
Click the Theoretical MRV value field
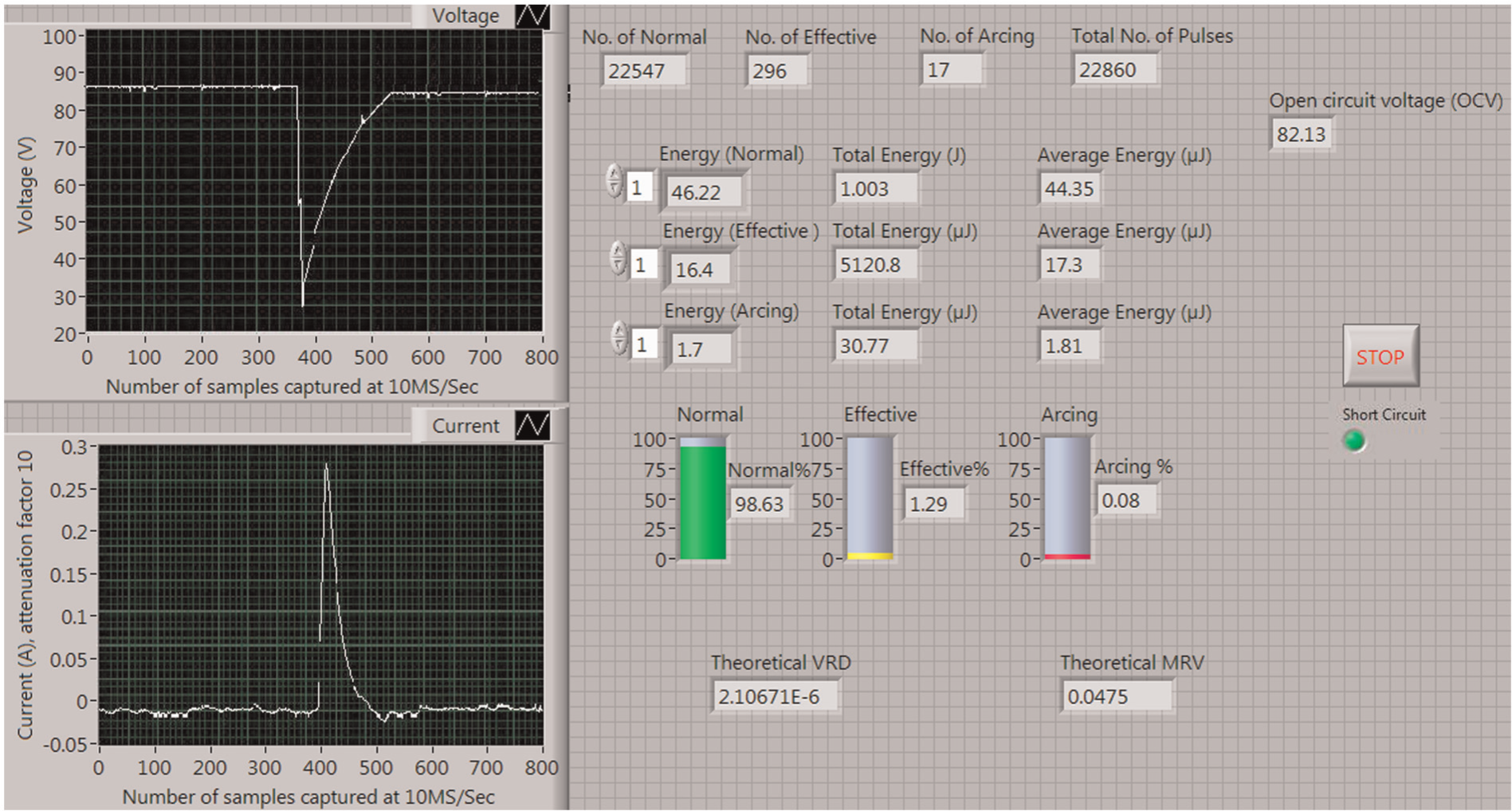click(1116, 696)
